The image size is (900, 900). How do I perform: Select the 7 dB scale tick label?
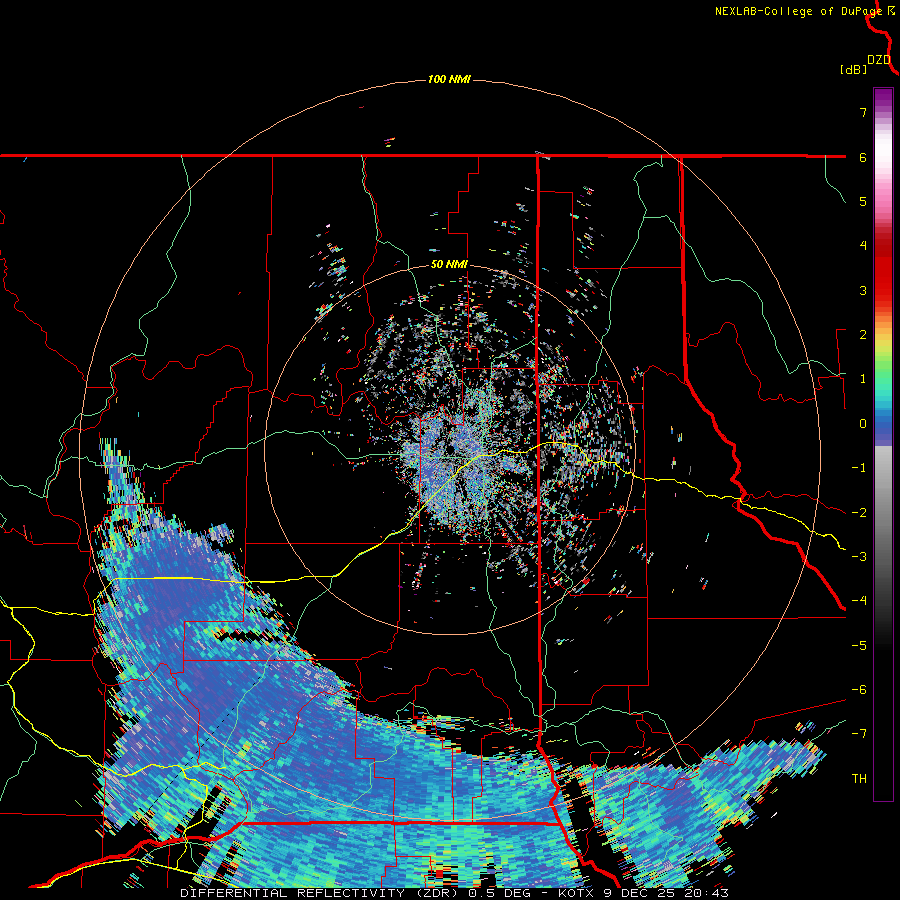863,112
